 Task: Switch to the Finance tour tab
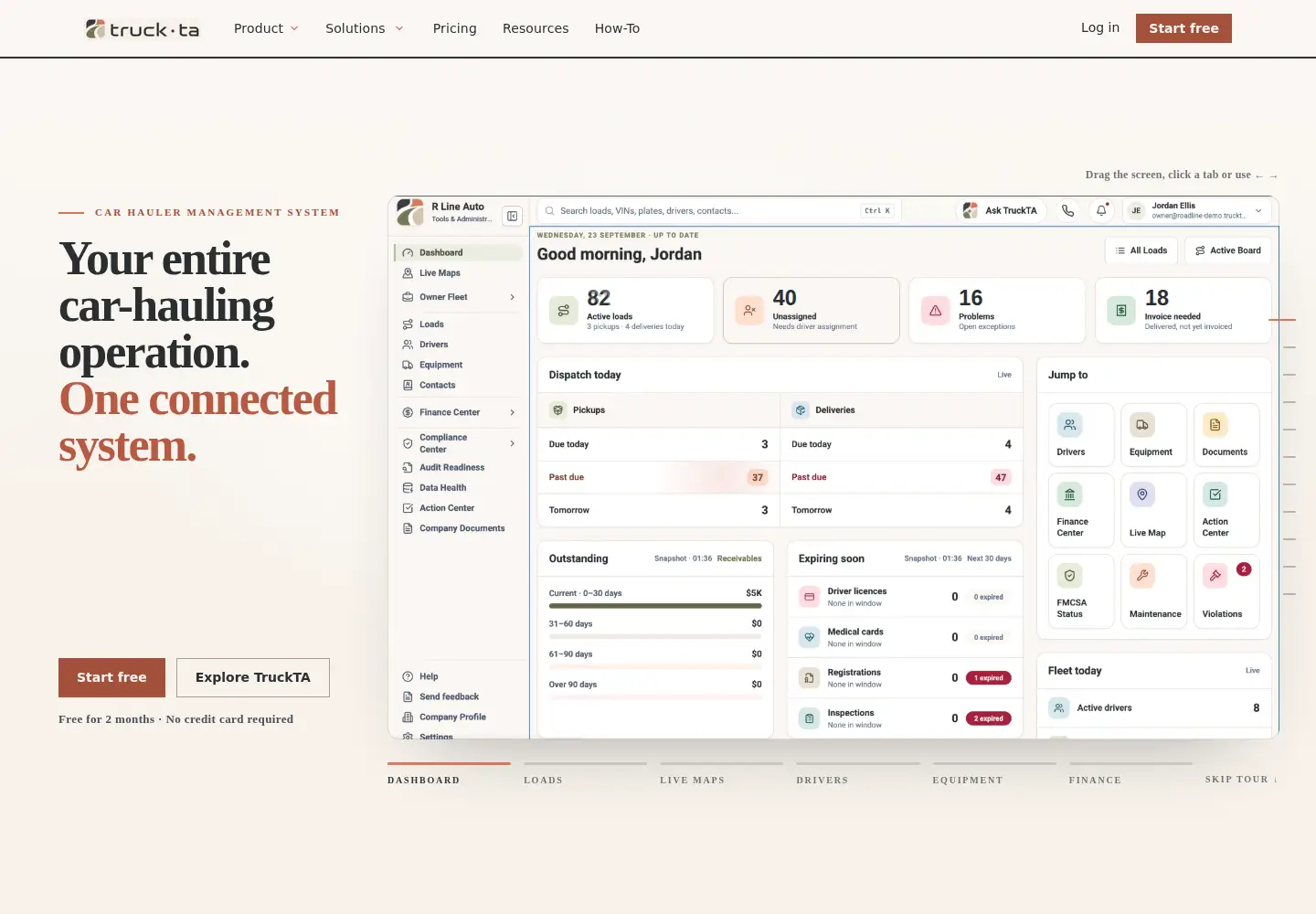(x=1130, y=773)
